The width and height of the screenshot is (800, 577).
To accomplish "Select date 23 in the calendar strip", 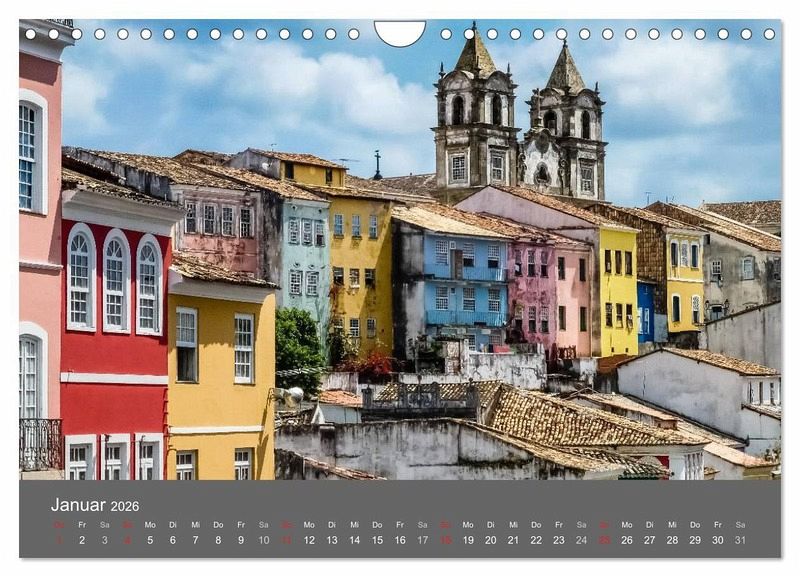I will point(559,540).
